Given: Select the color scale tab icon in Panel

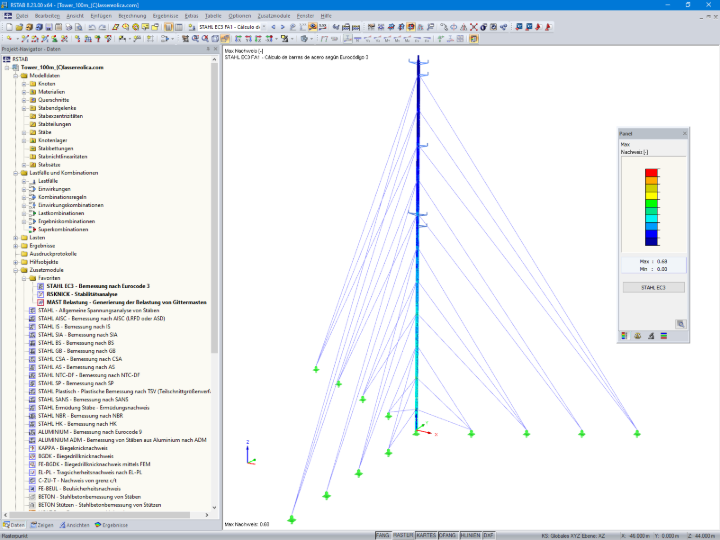Looking at the screenshot, I should (624, 336).
